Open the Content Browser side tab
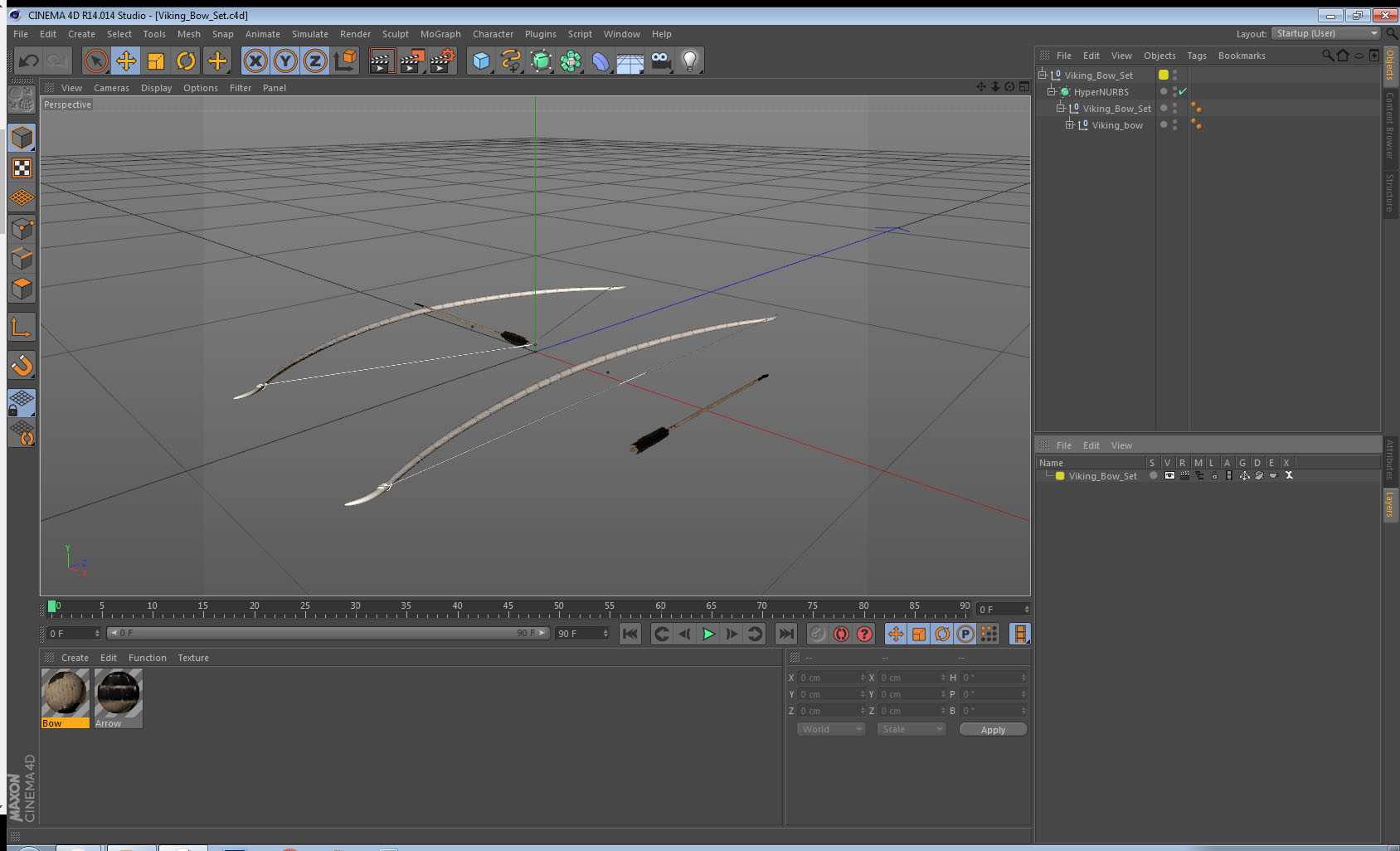This screenshot has width=1400, height=851. tap(1390, 125)
